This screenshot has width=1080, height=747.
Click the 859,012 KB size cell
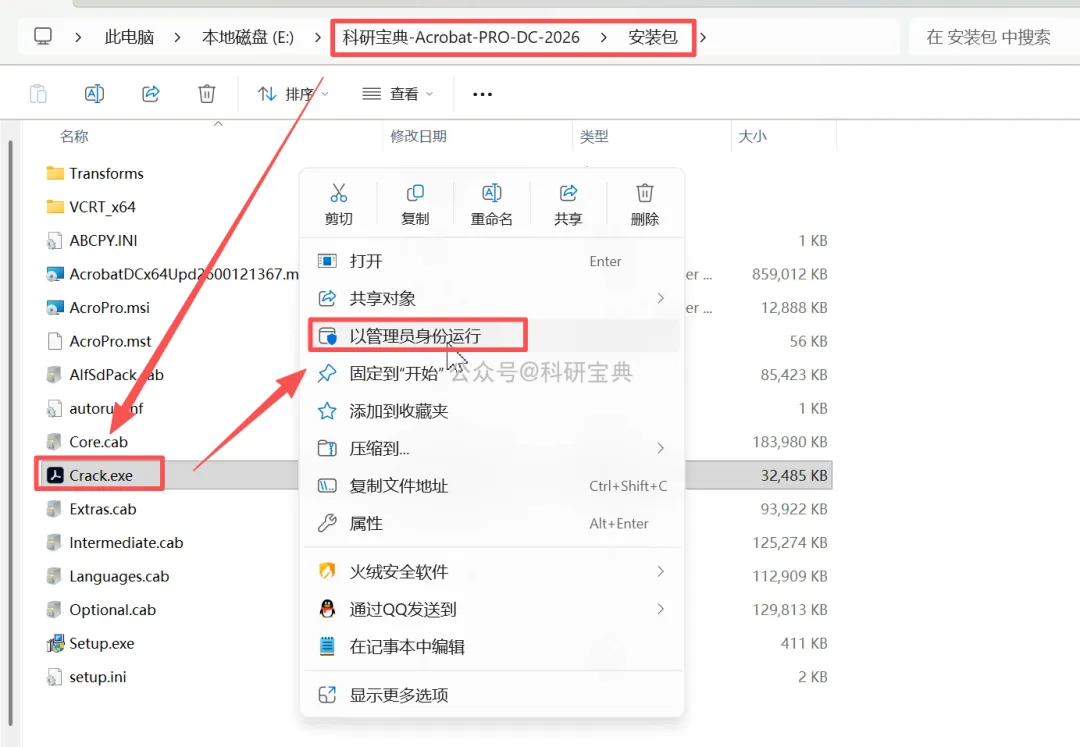coord(789,274)
